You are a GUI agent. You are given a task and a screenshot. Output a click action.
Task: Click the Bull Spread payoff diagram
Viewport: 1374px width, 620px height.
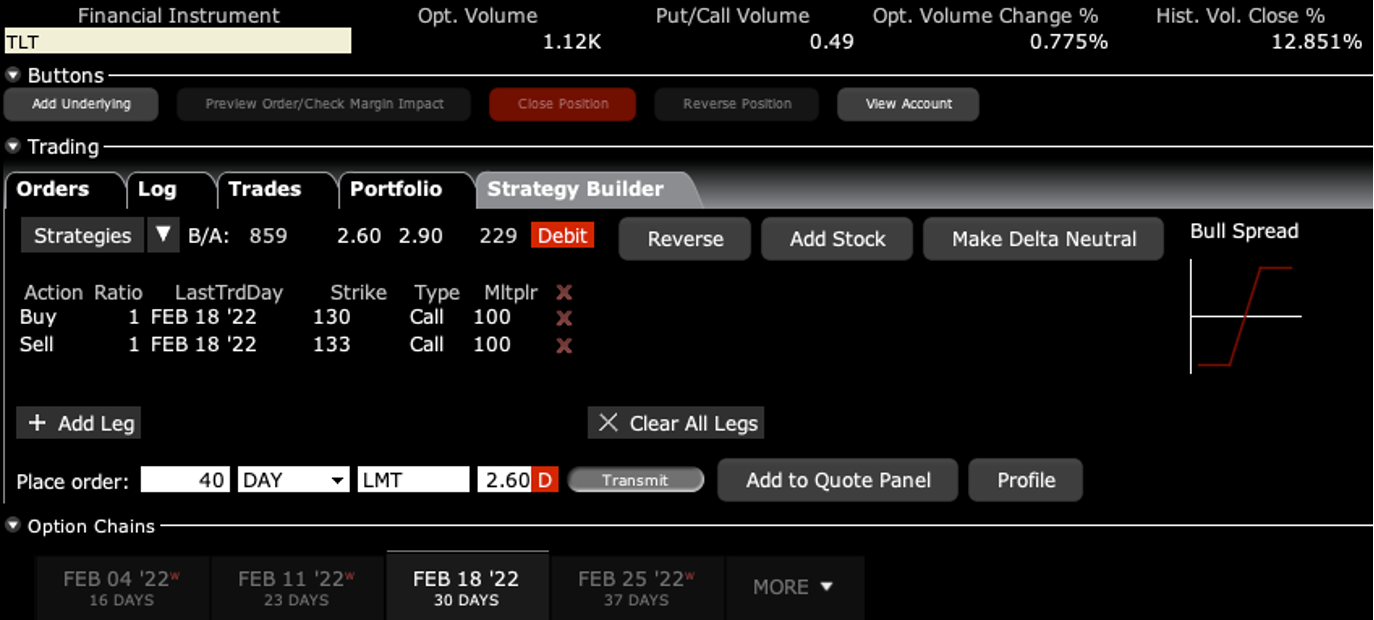click(x=1245, y=316)
